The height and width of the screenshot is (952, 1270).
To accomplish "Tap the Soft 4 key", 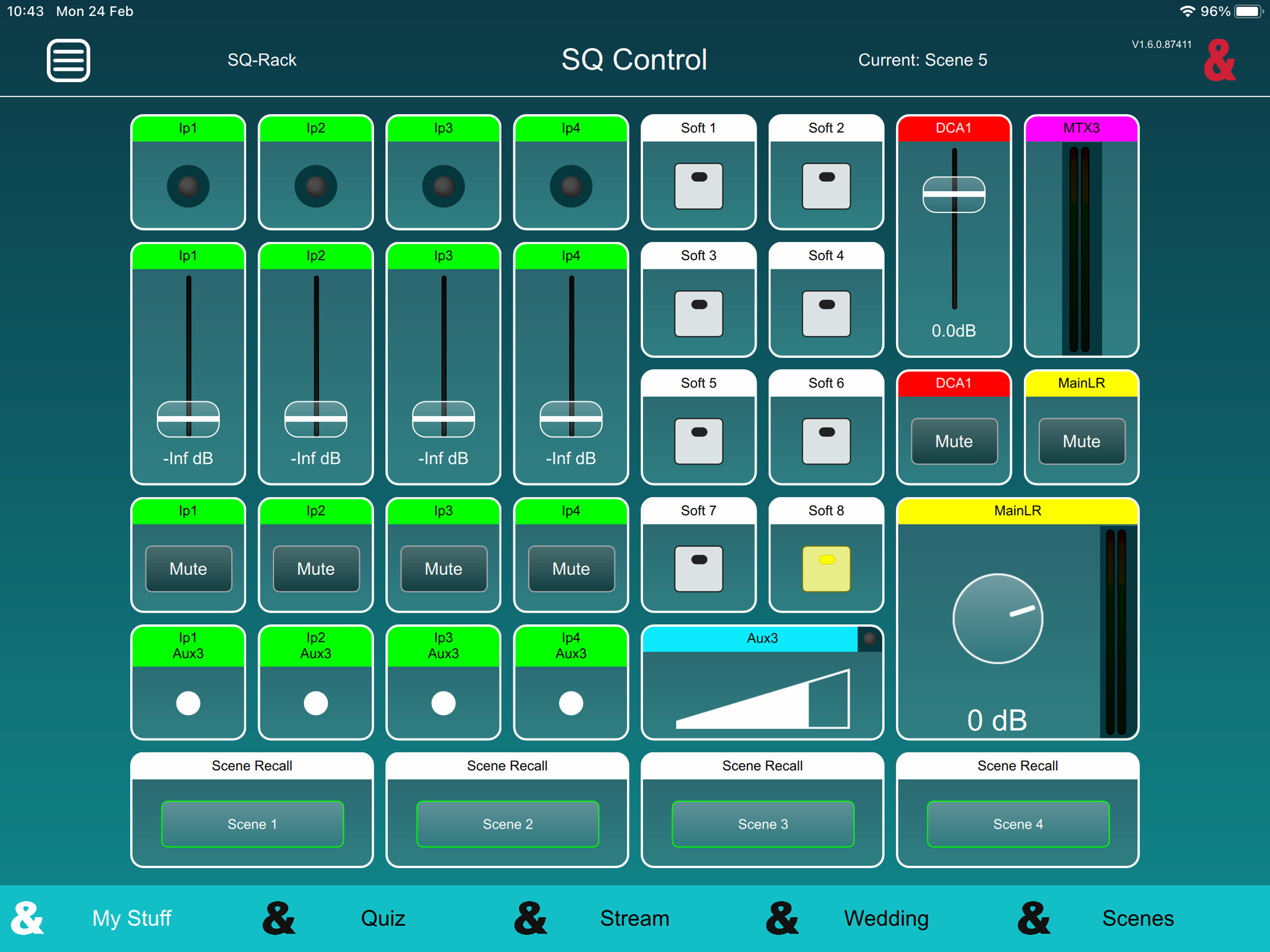I will click(x=826, y=313).
